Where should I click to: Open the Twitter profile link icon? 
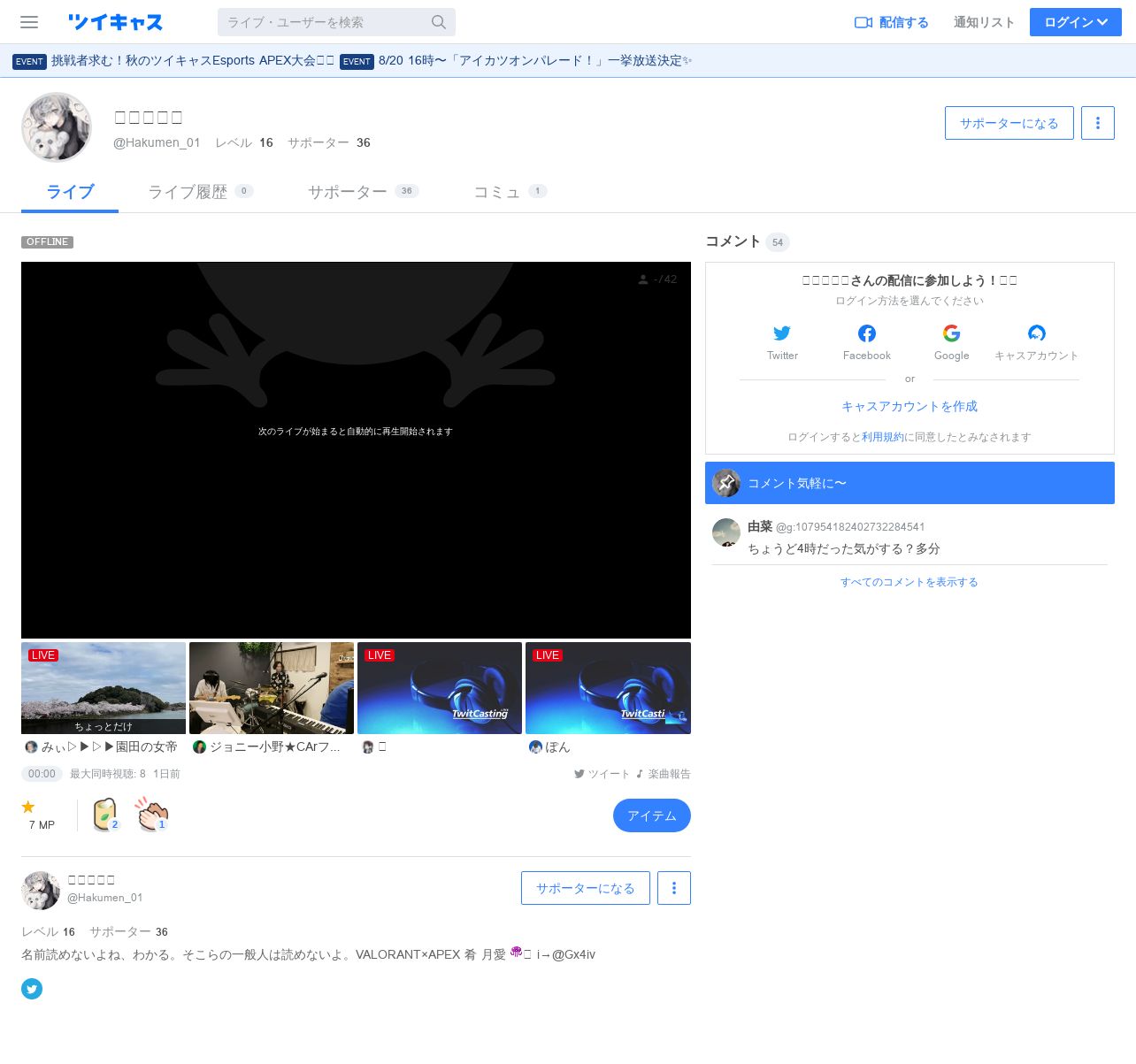32,989
